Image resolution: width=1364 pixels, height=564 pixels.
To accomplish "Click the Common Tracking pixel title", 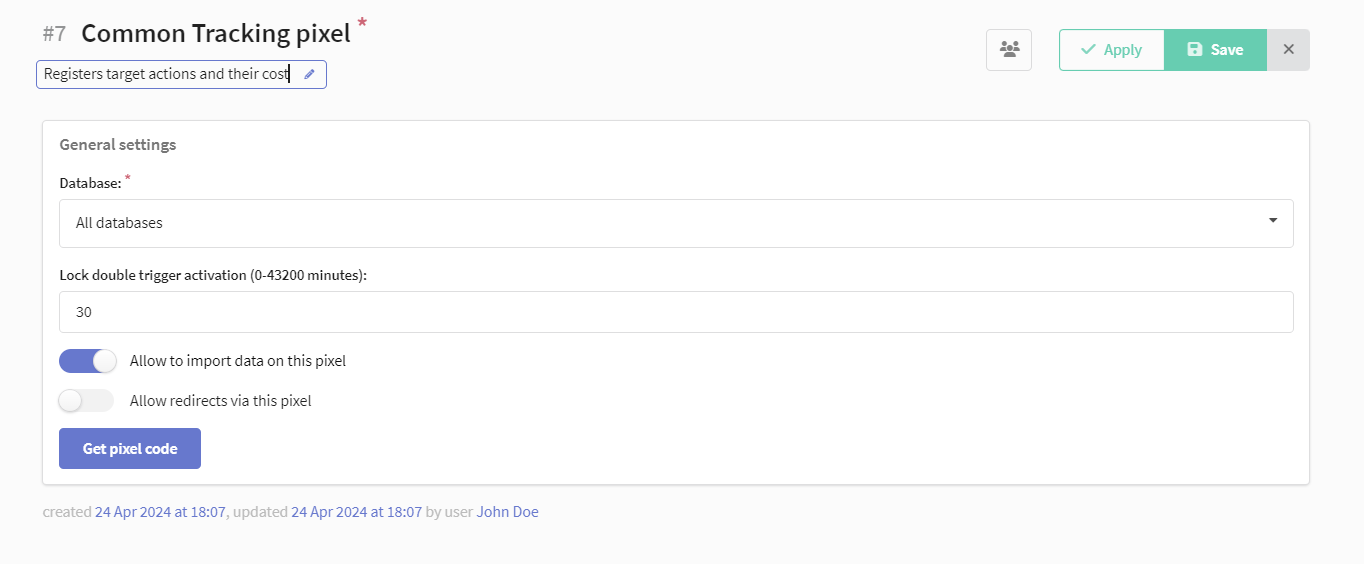I will tap(215, 33).
